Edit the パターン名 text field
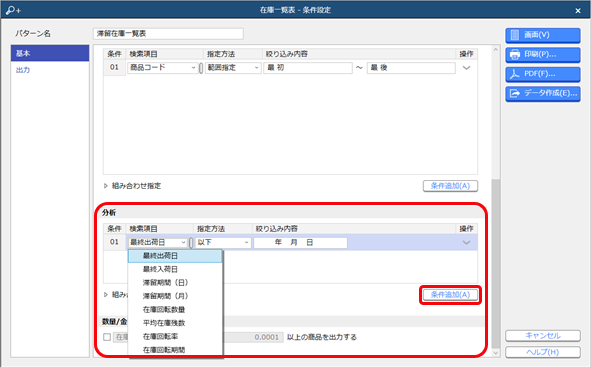Image resolution: width=591 pixels, height=368 pixels. point(168,34)
